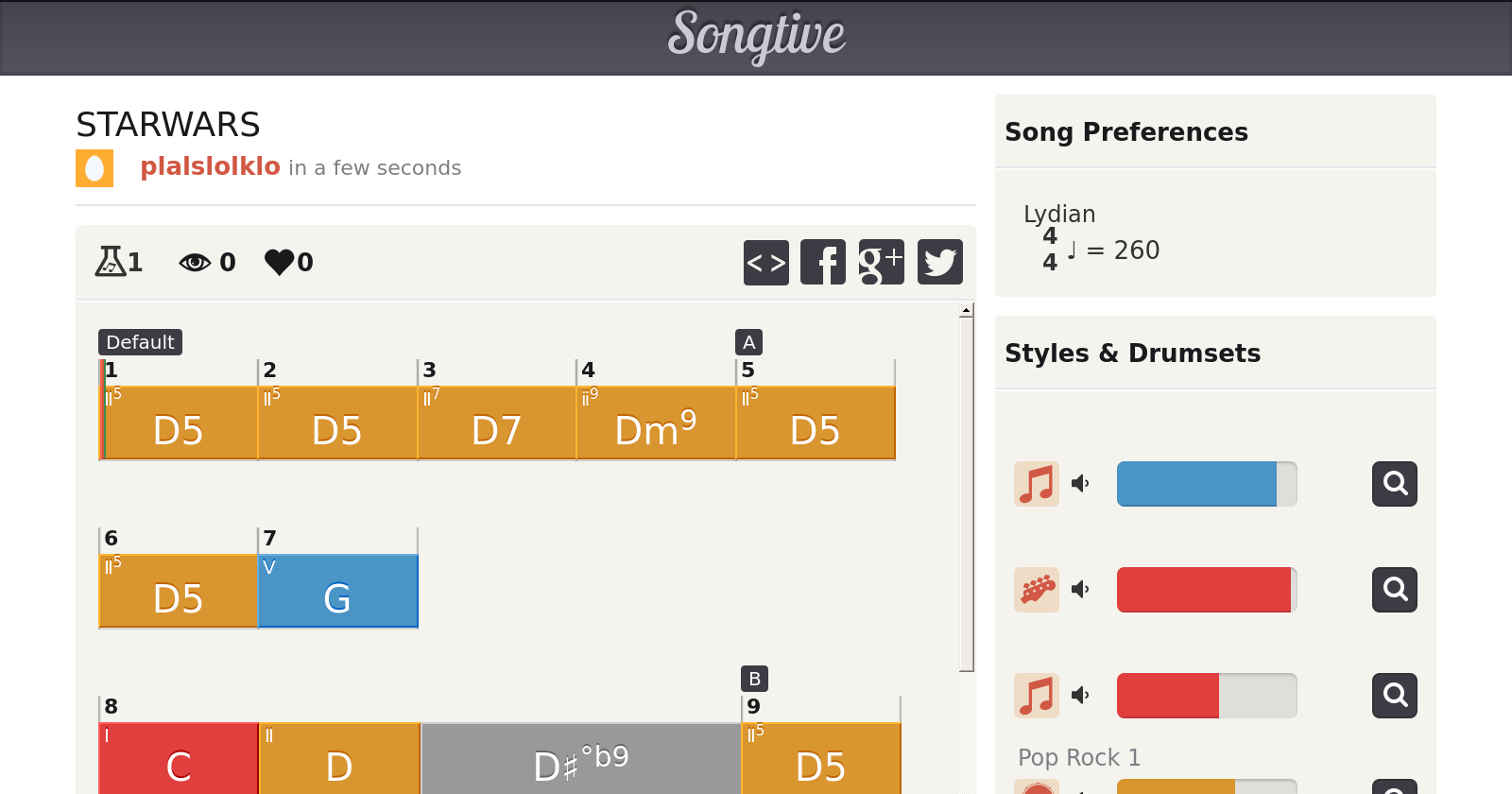Screen dimensions: 1512x794
Task: Mute the blue music note track
Action: [1080, 484]
